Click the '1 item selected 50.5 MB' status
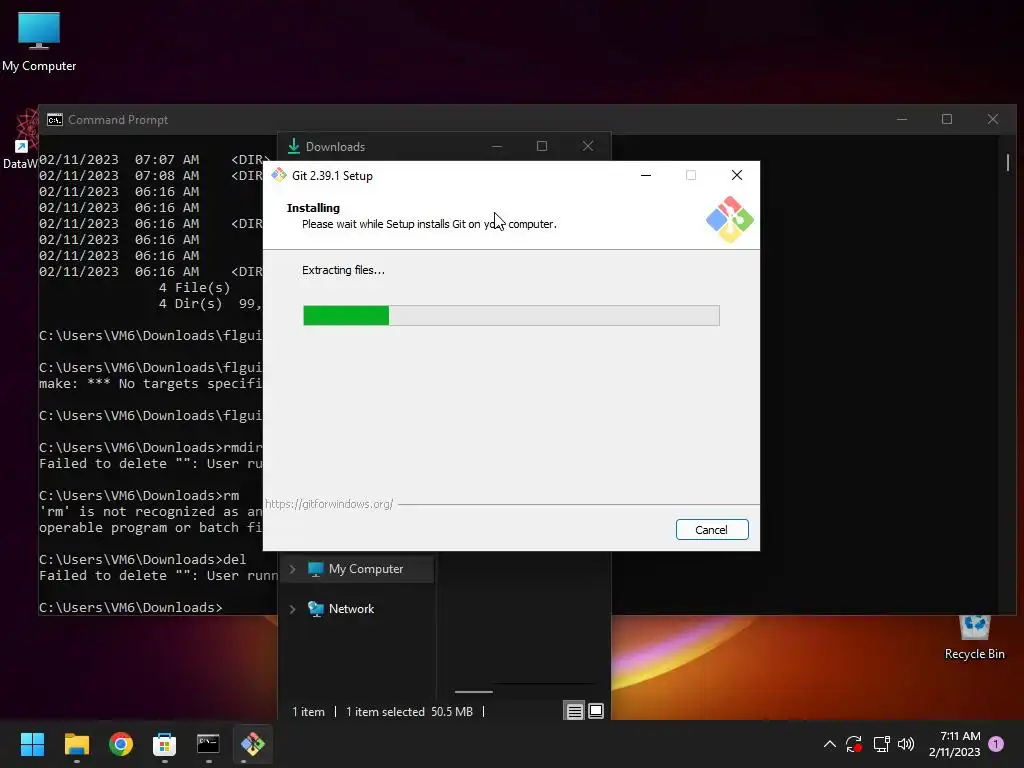Viewport: 1024px width, 768px height. [x=409, y=712]
